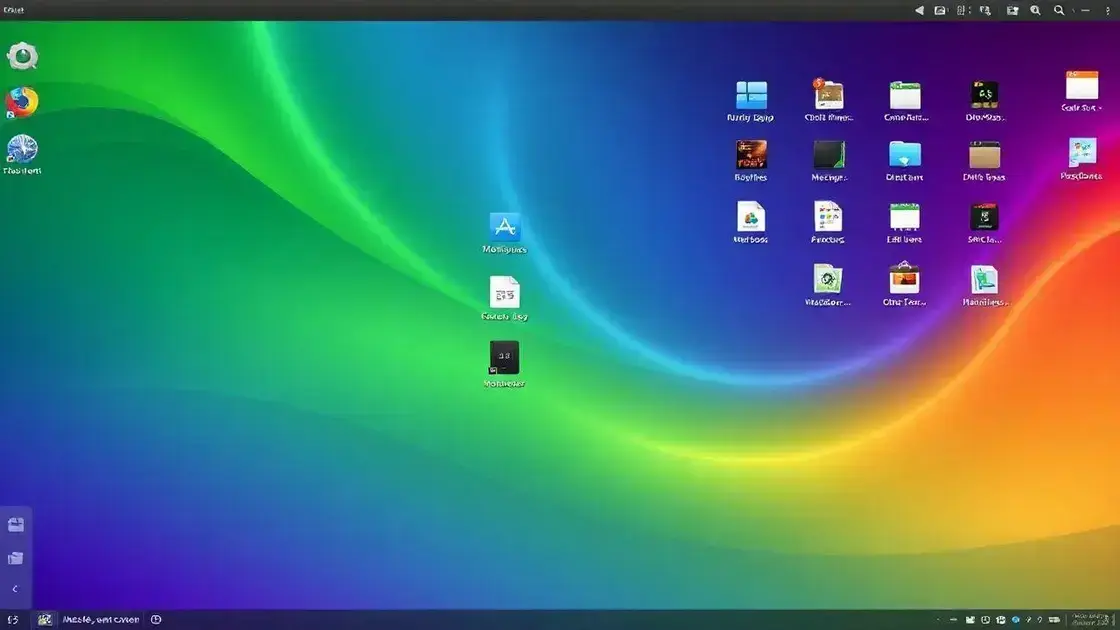1120x630 pixels.
Task: Click the blue round icon in system tray
Action: (x=1016, y=620)
